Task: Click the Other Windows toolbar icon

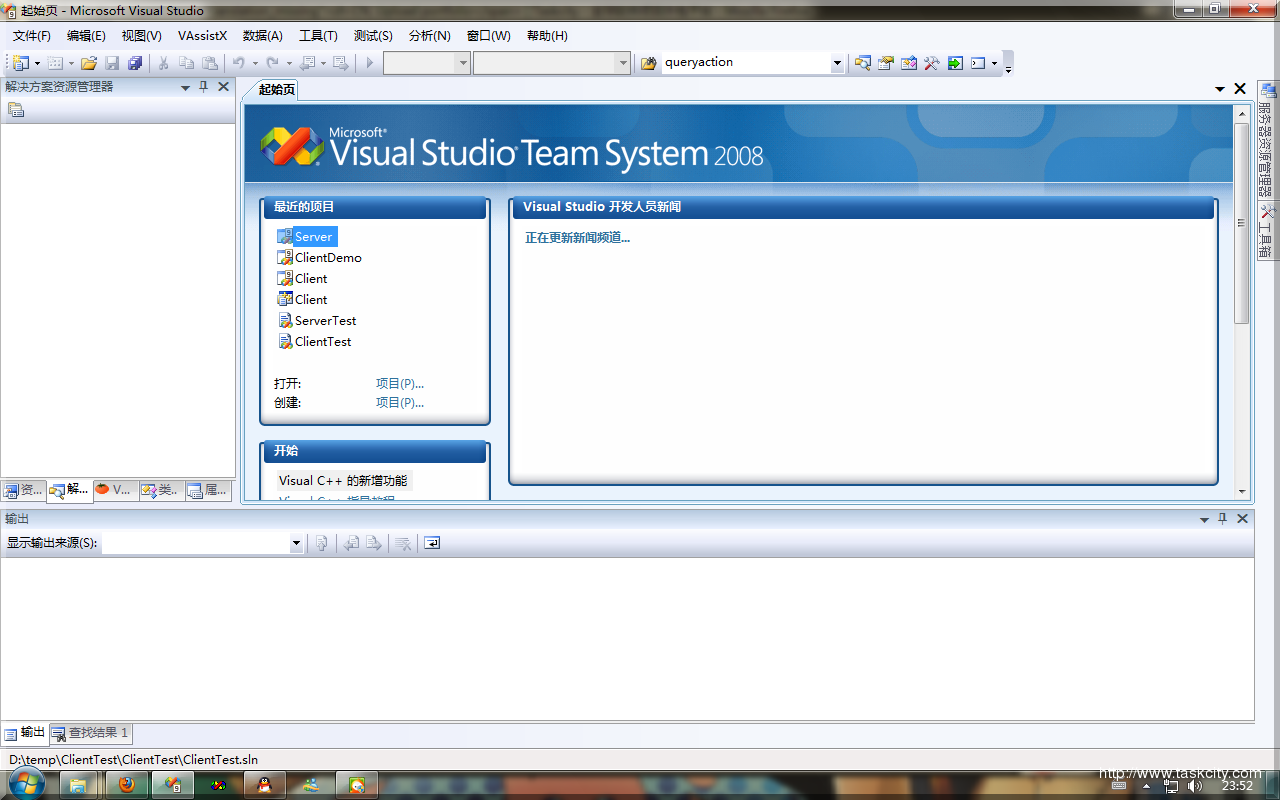Action: coord(978,63)
